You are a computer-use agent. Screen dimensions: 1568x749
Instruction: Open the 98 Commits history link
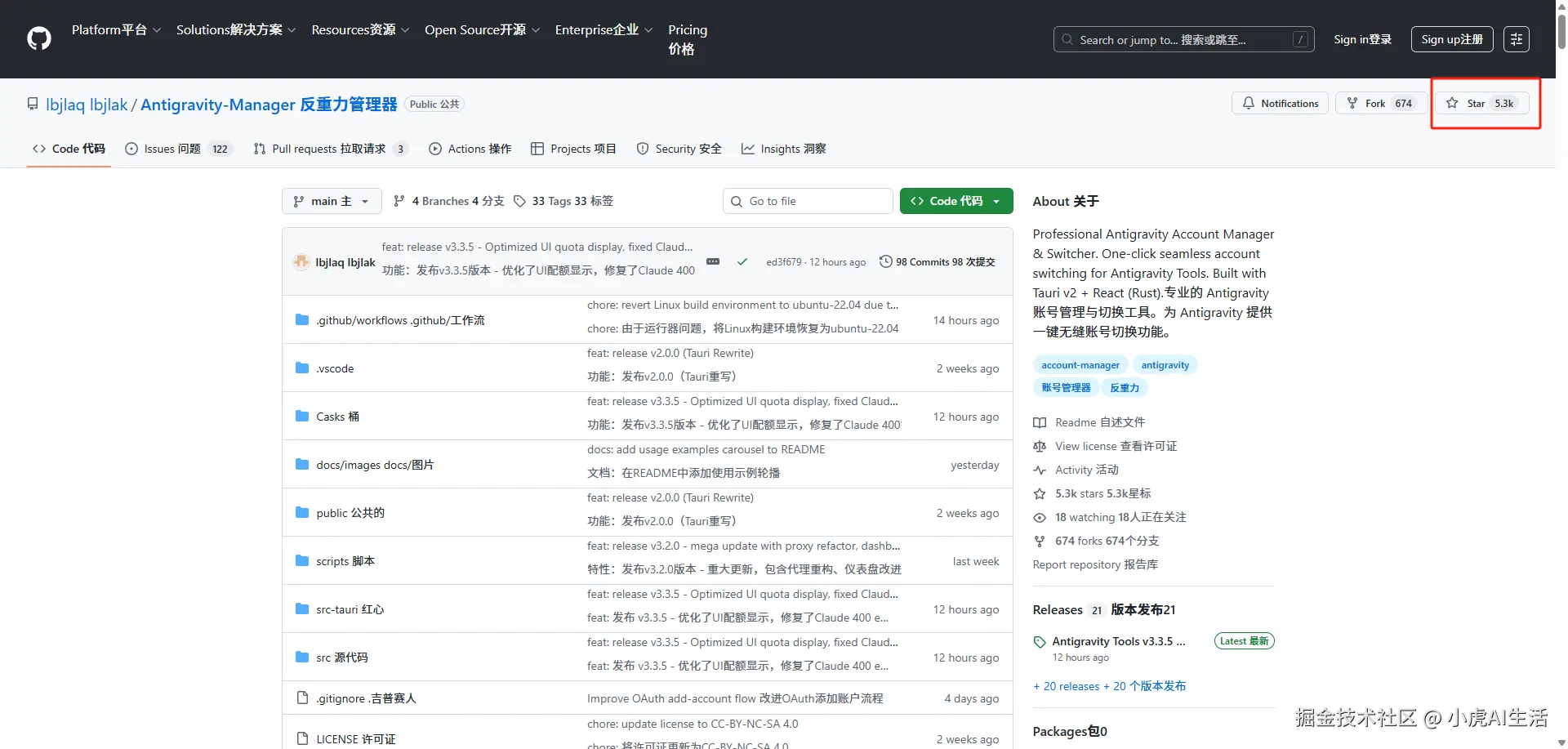938,261
